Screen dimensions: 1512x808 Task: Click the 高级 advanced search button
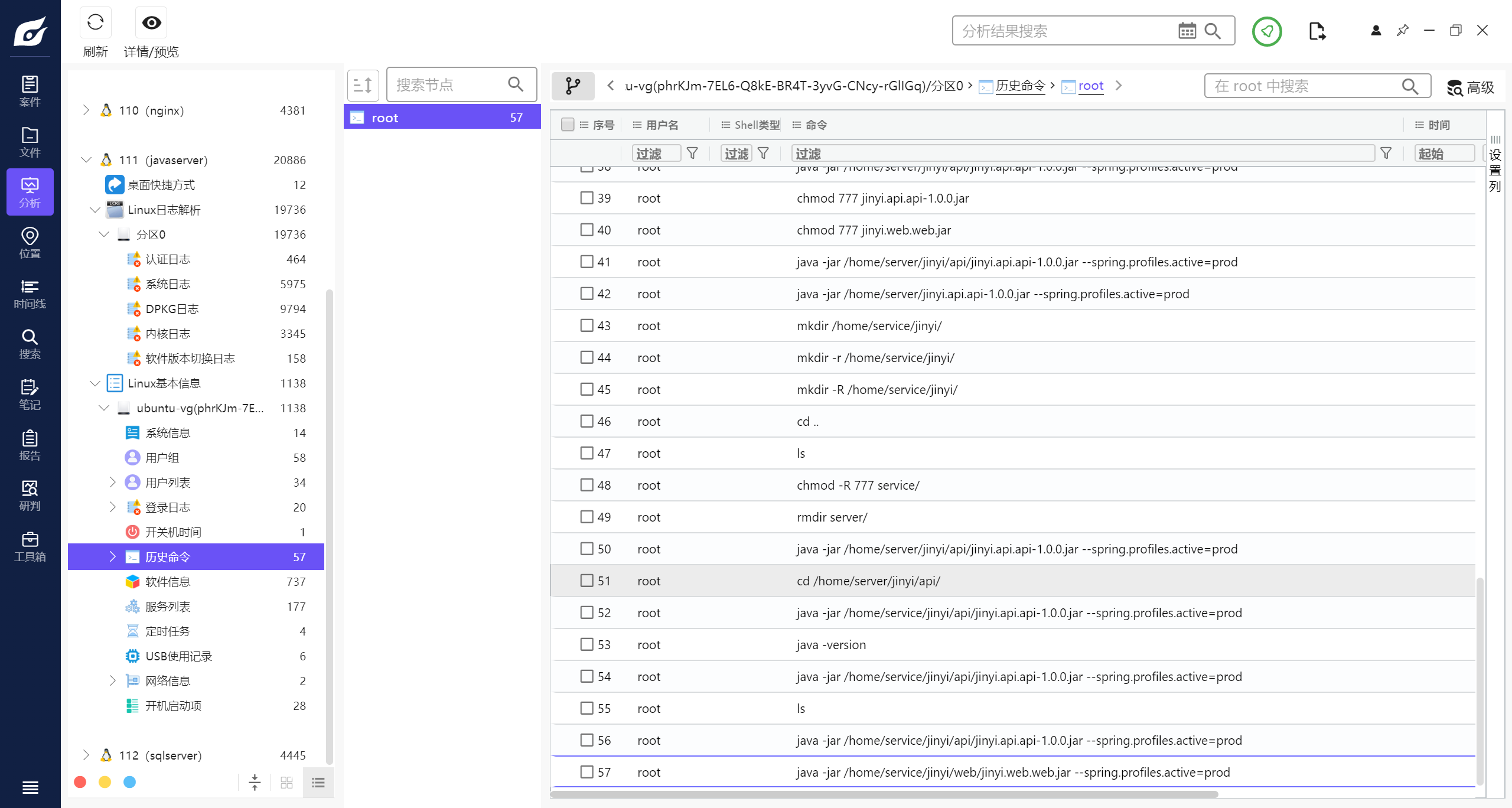point(1470,87)
